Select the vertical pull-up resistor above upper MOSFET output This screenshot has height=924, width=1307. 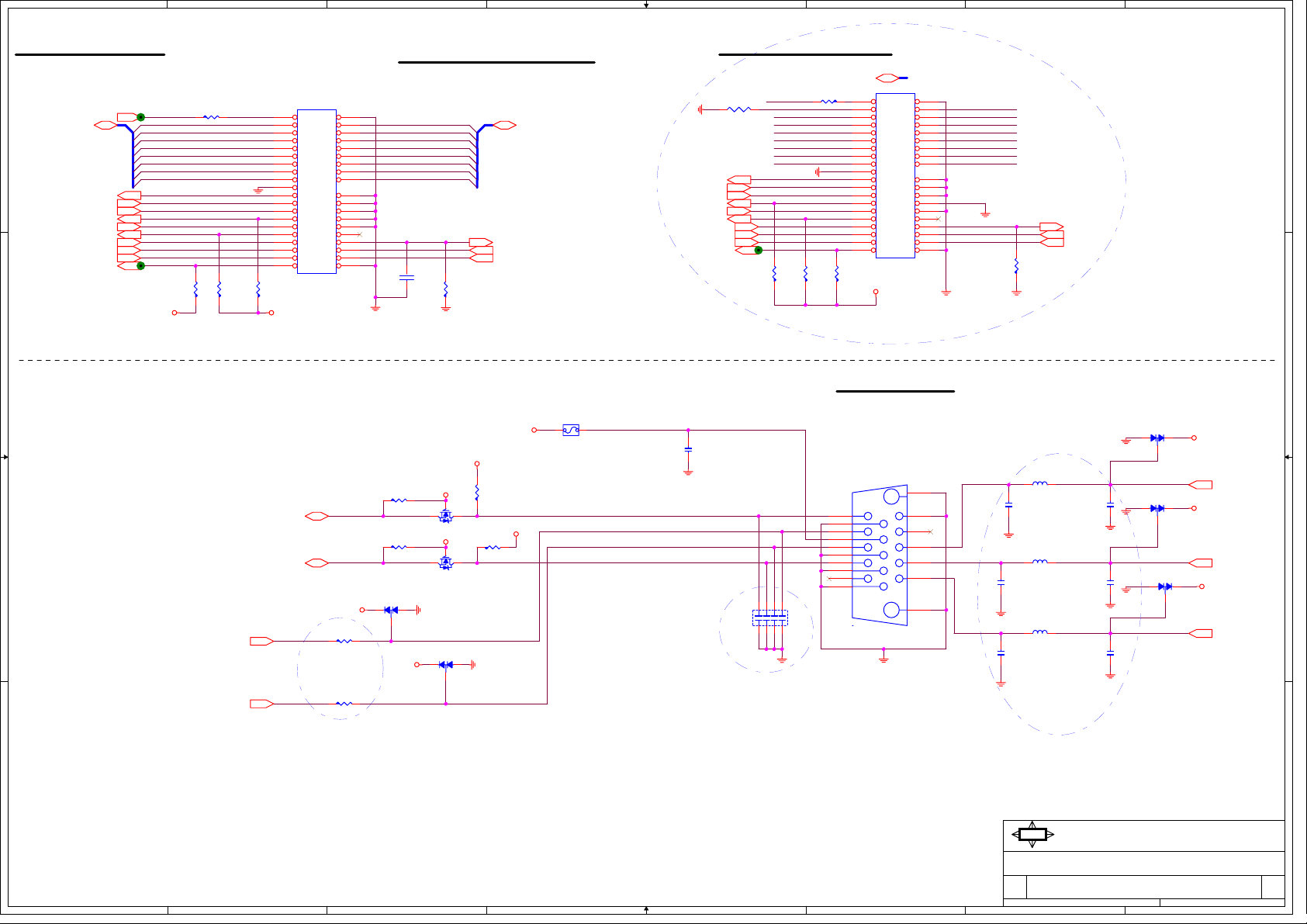tap(477, 493)
